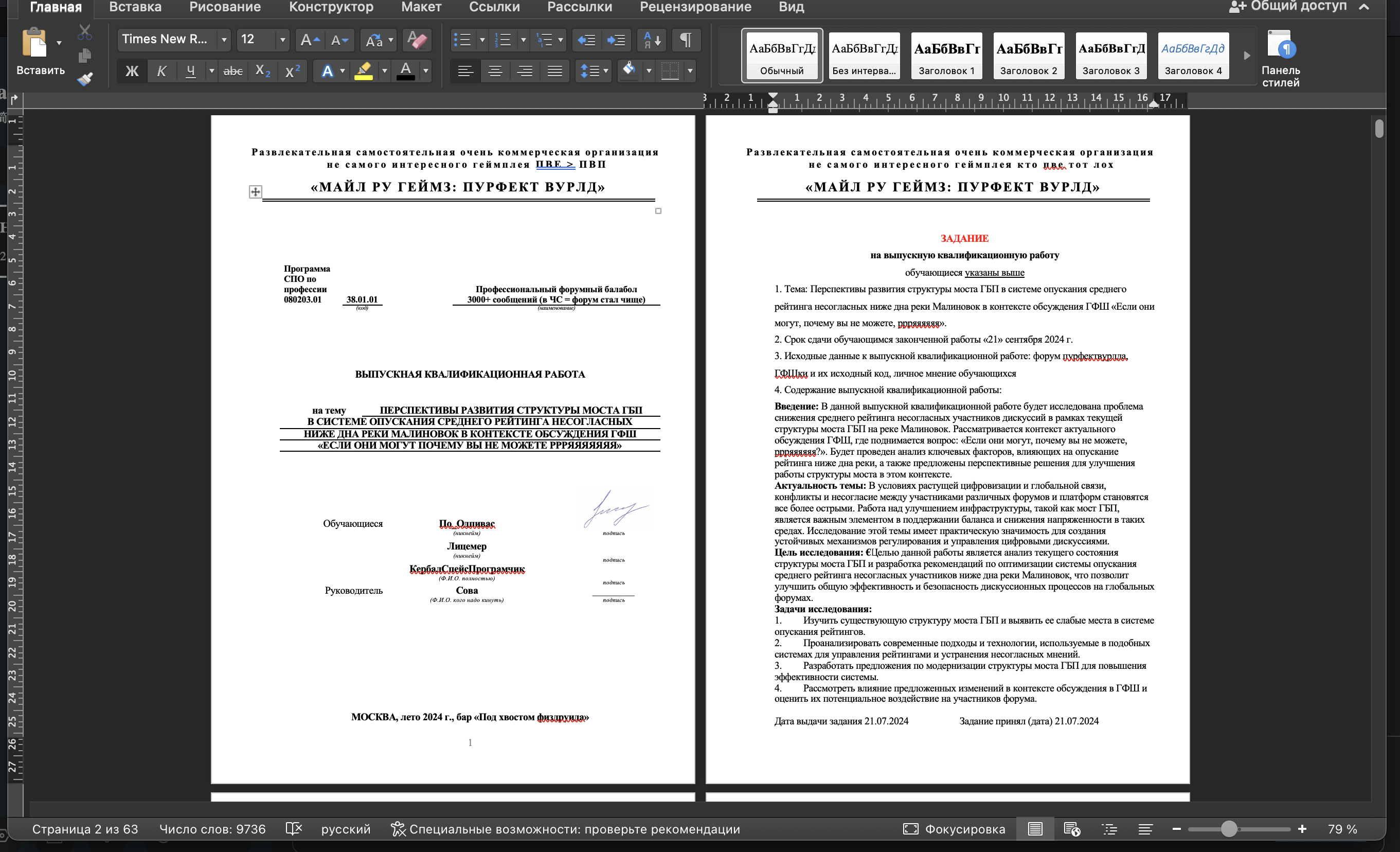Open the Рецензирование tab
Image resolution: width=1400 pixels, height=852 pixels.
pos(695,7)
